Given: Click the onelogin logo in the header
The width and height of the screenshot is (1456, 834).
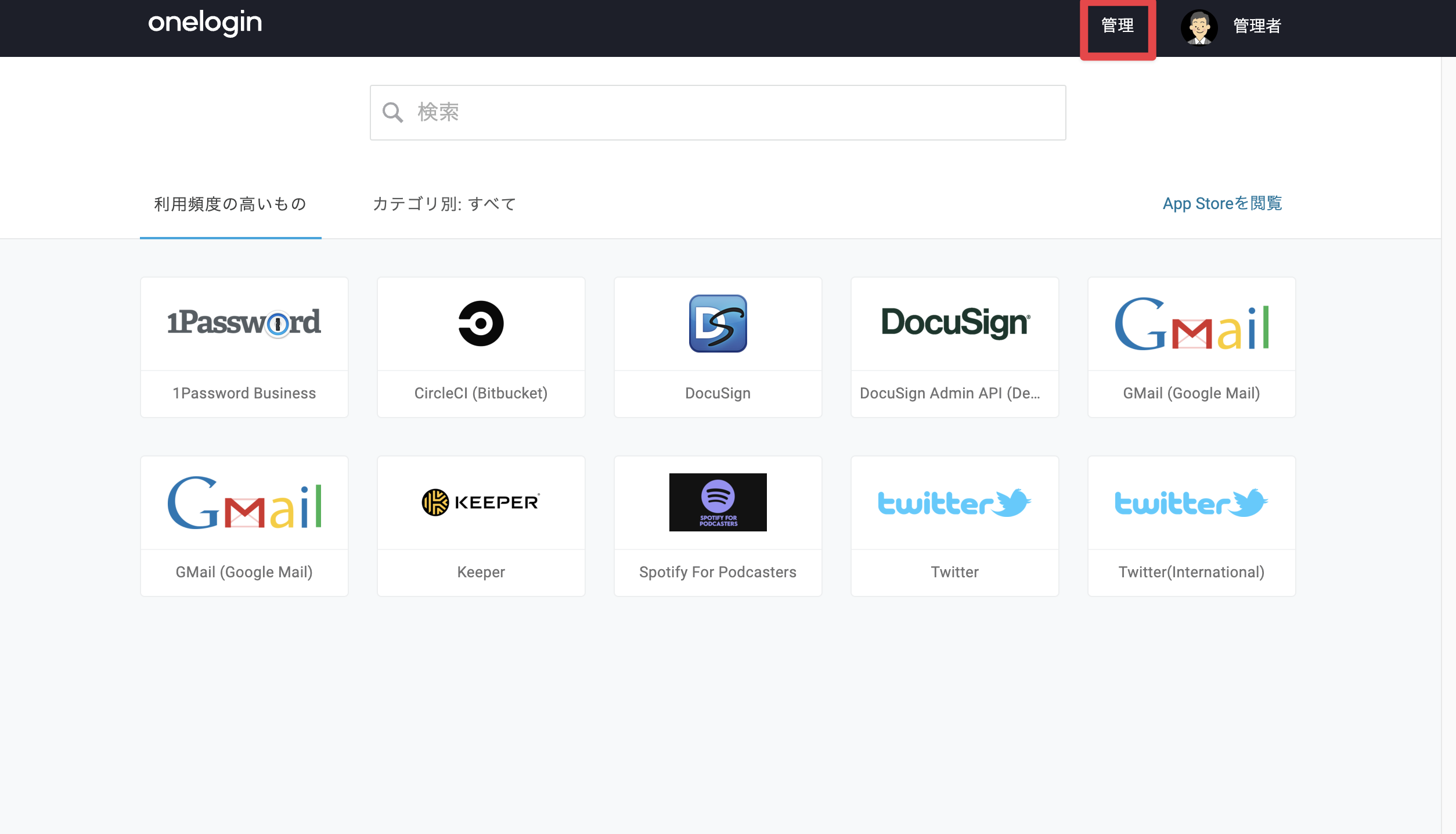Looking at the screenshot, I should 205,23.
